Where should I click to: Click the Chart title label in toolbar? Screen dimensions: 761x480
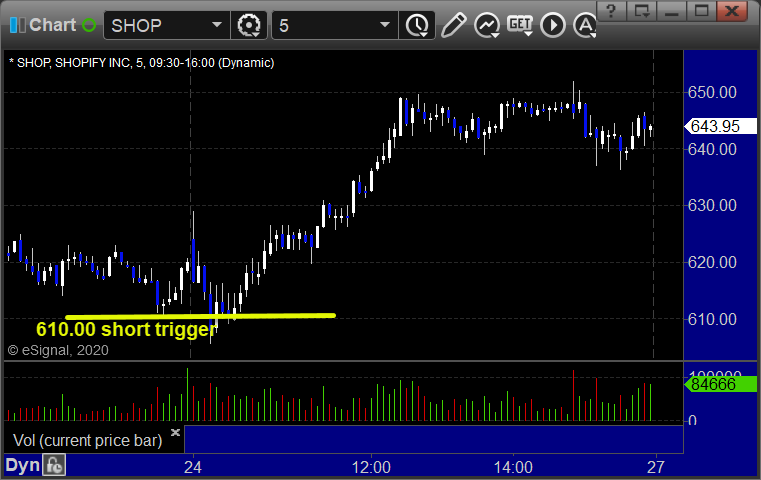(52, 25)
